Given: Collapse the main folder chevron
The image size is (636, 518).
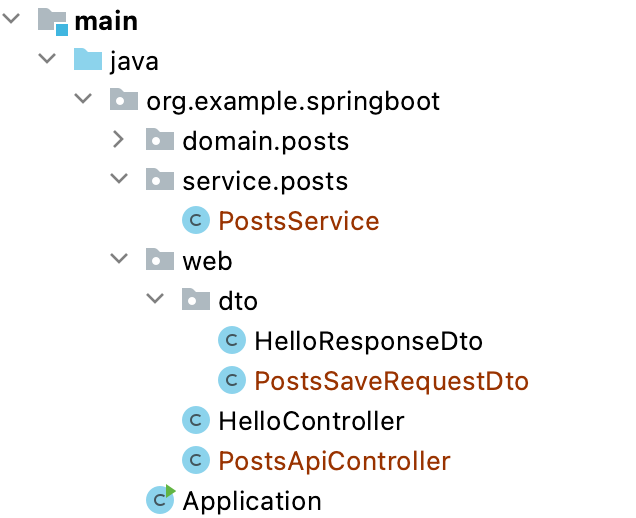Looking at the screenshot, I should 11,18.
